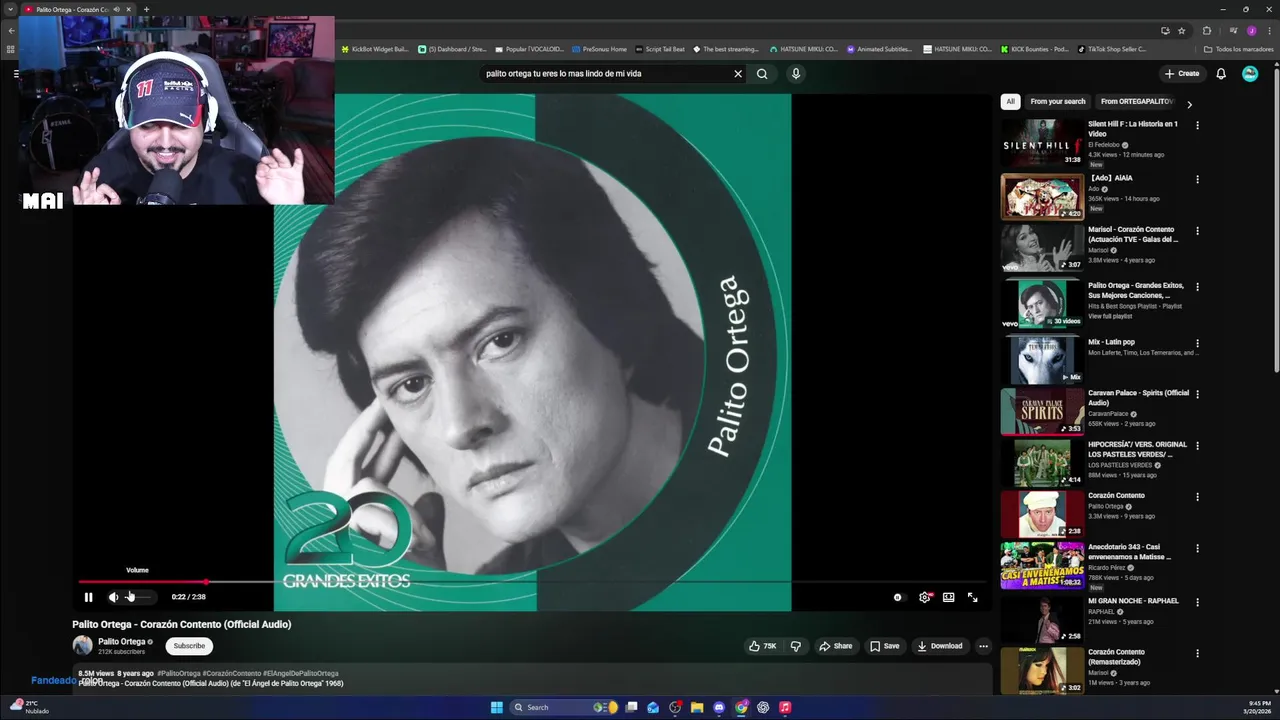Image resolution: width=1280 pixels, height=720 pixels.
Task: Bookmark this page with the star icon
Action: click(1181, 31)
